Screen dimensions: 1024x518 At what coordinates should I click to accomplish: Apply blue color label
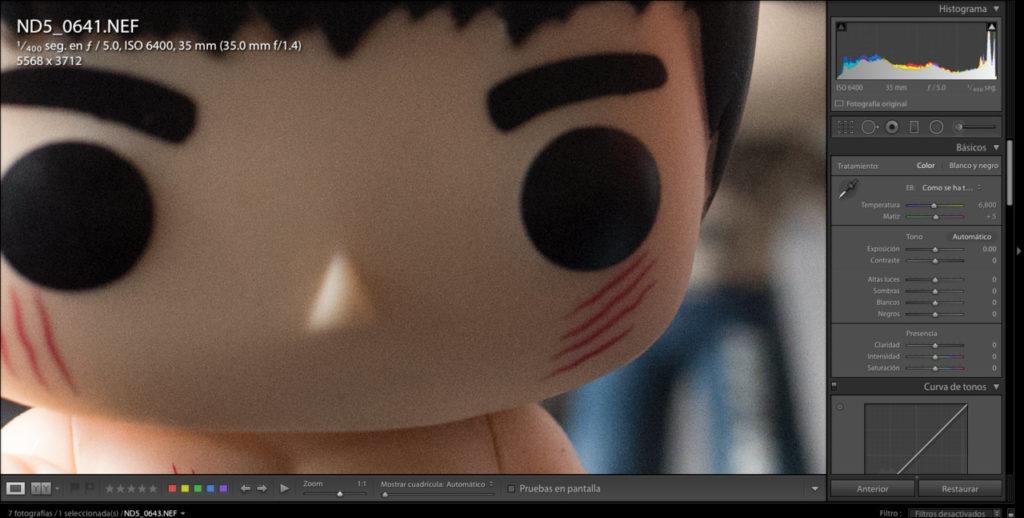click(210, 489)
